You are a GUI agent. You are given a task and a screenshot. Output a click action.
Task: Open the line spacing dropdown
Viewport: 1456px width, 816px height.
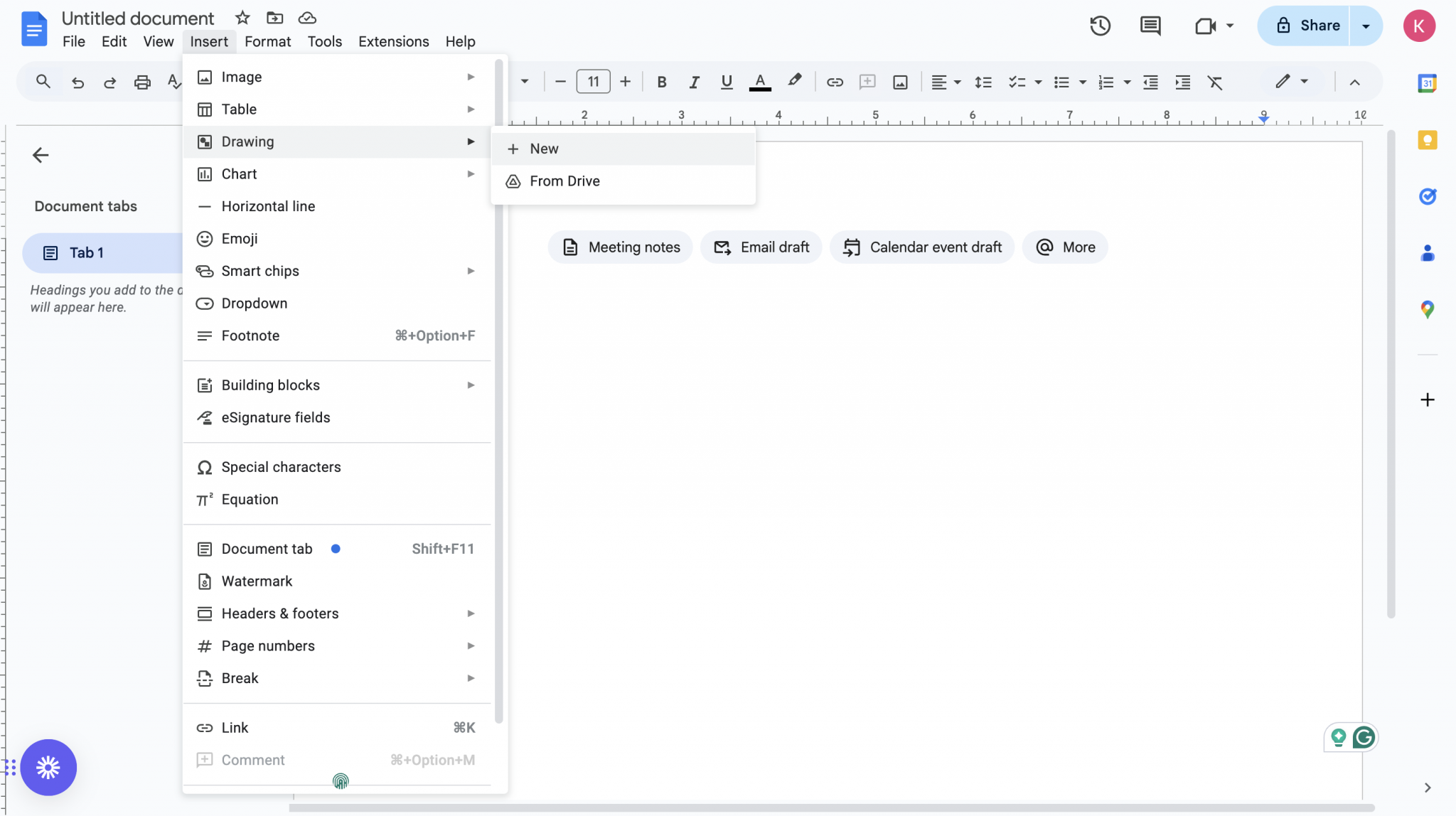point(983,82)
